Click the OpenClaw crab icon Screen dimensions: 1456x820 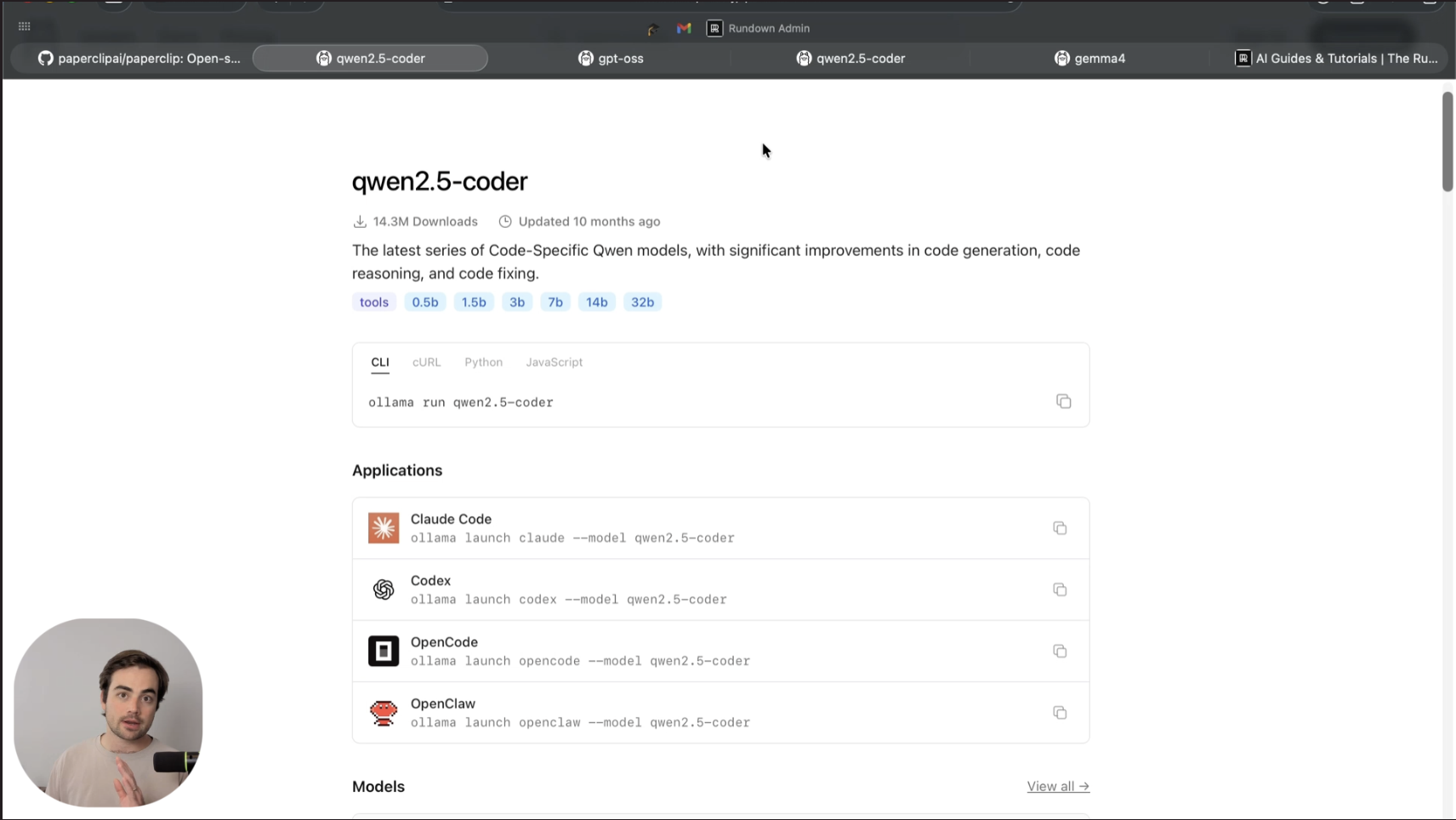384,712
